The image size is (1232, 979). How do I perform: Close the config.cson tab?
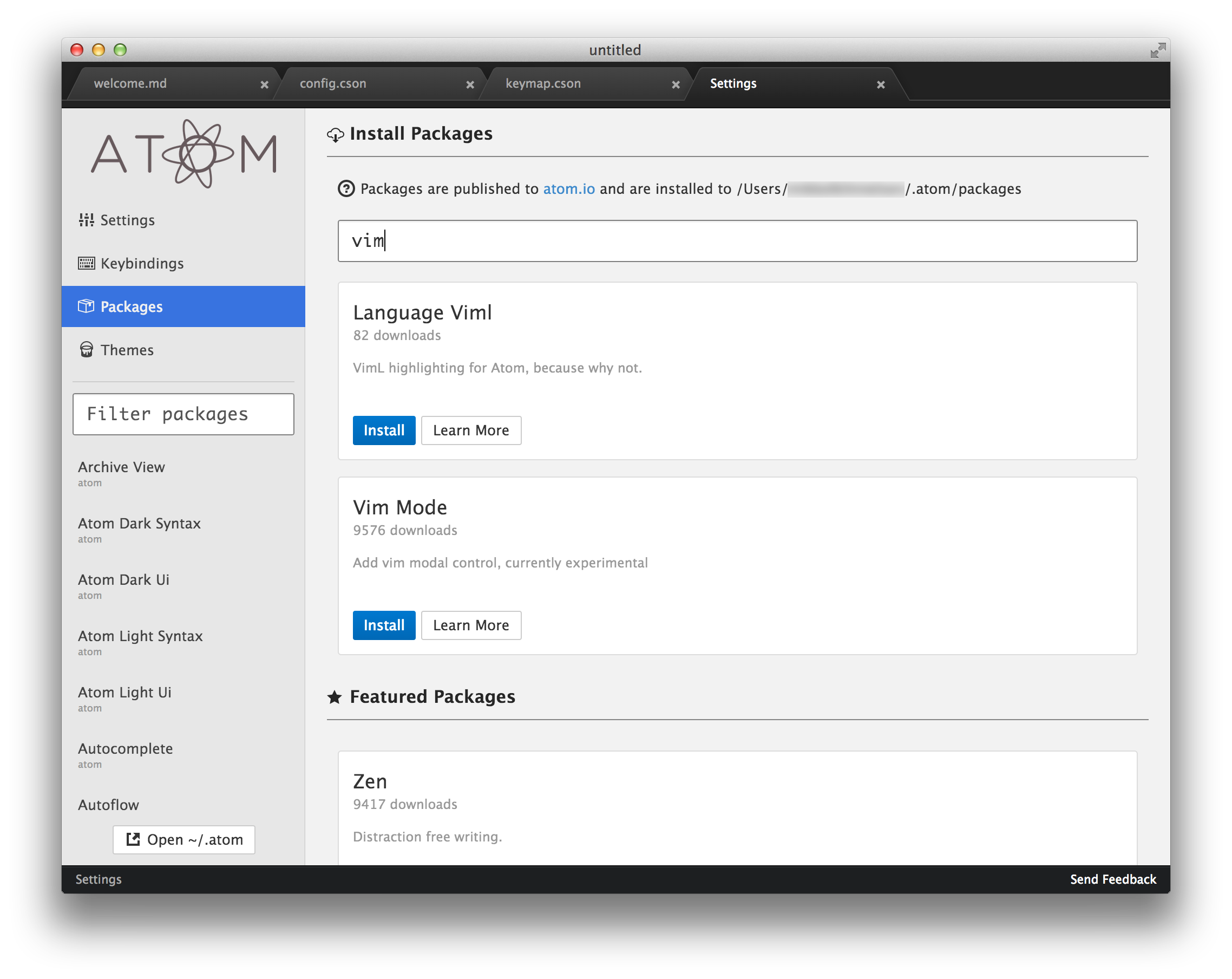point(470,84)
